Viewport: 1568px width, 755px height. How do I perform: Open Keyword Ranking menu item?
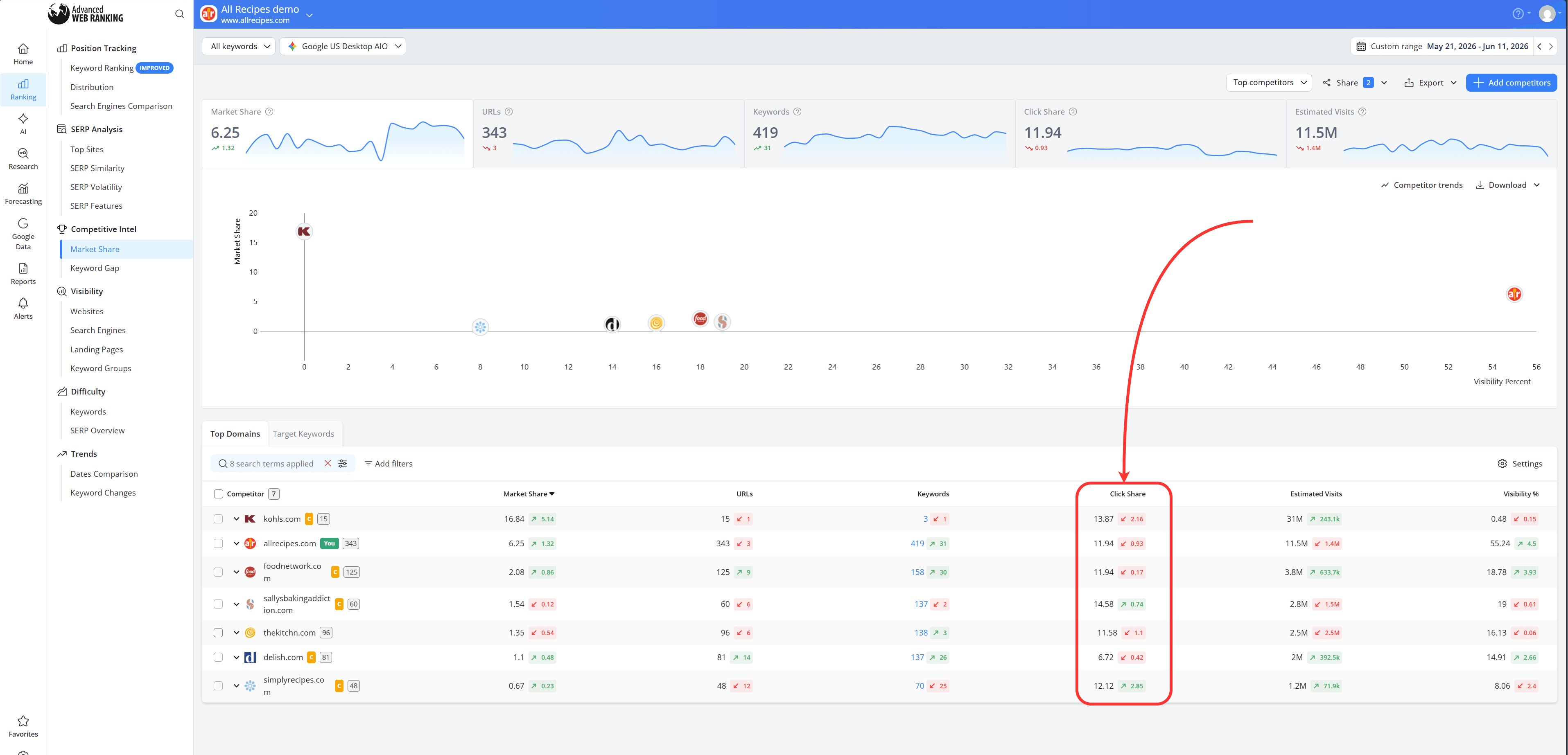102,68
